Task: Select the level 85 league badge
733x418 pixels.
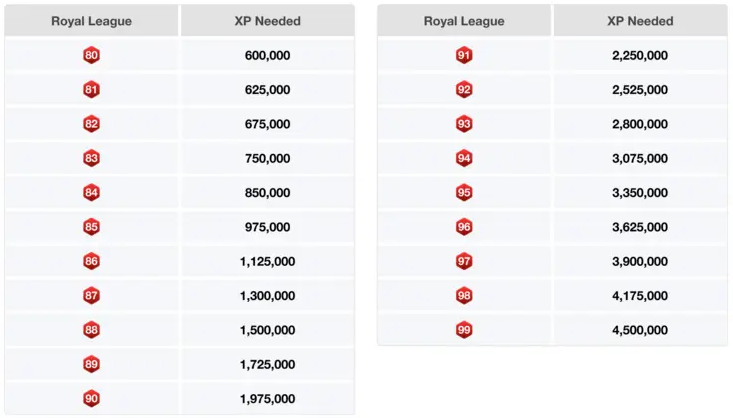Action: tap(91, 227)
